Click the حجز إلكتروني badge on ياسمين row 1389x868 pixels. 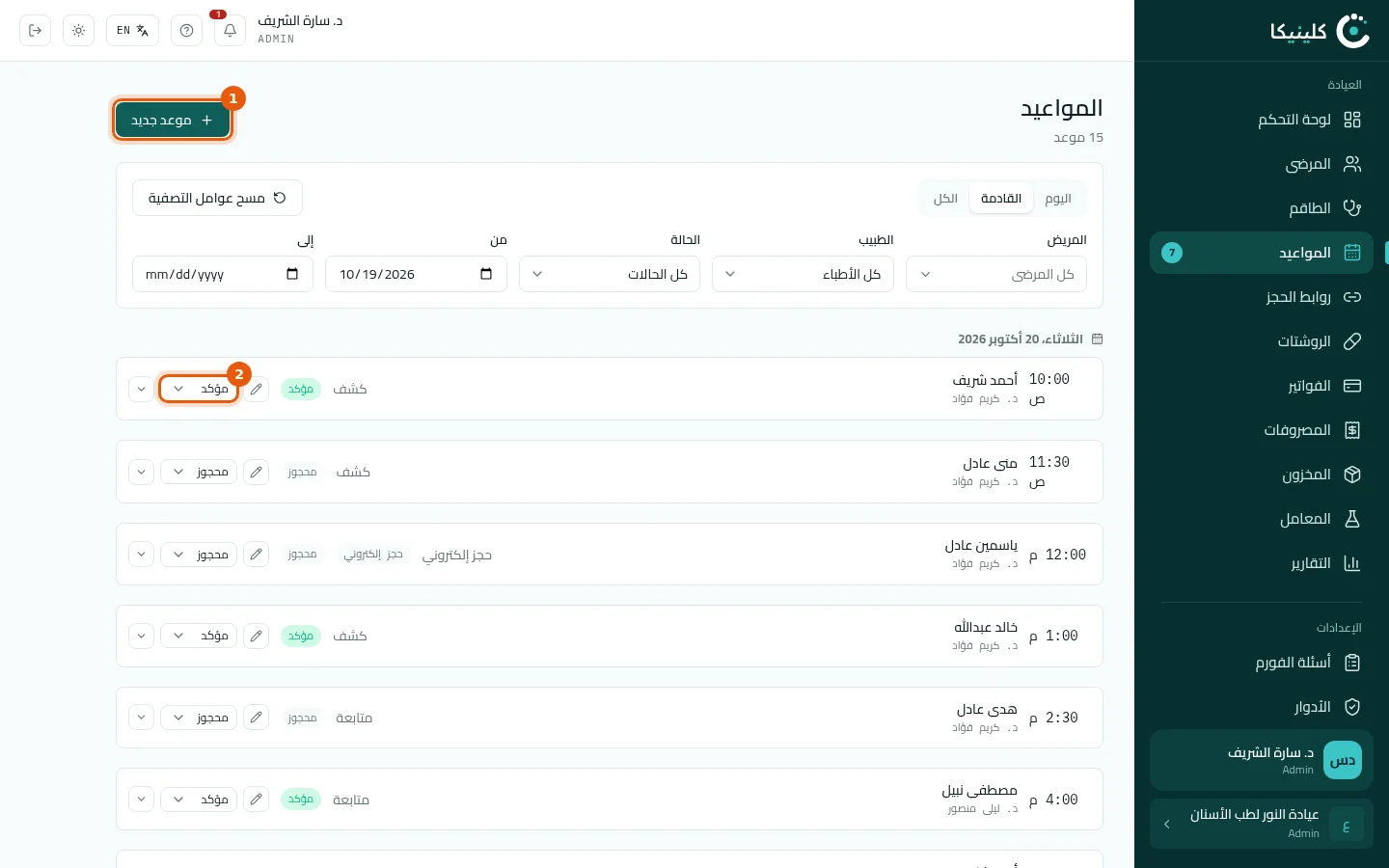point(373,555)
